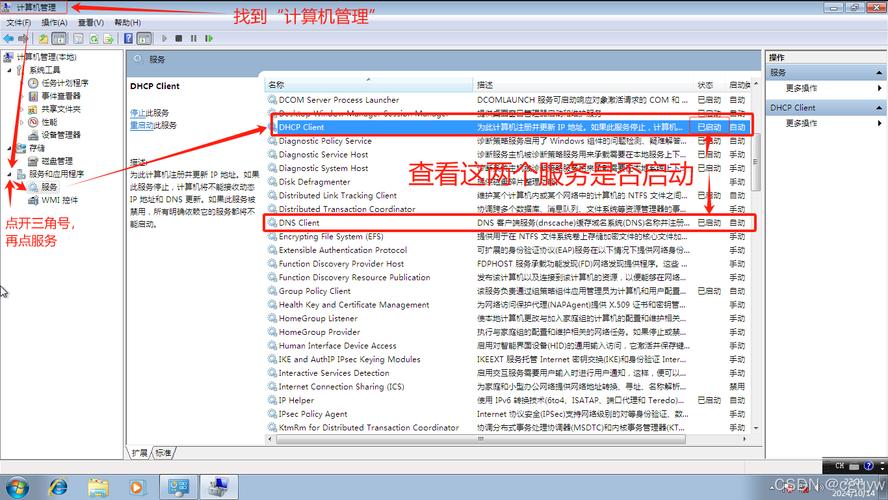Screen dimensions: 888x500
Task: Sort by the 状态 column header
Action: [x=709, y=85]
